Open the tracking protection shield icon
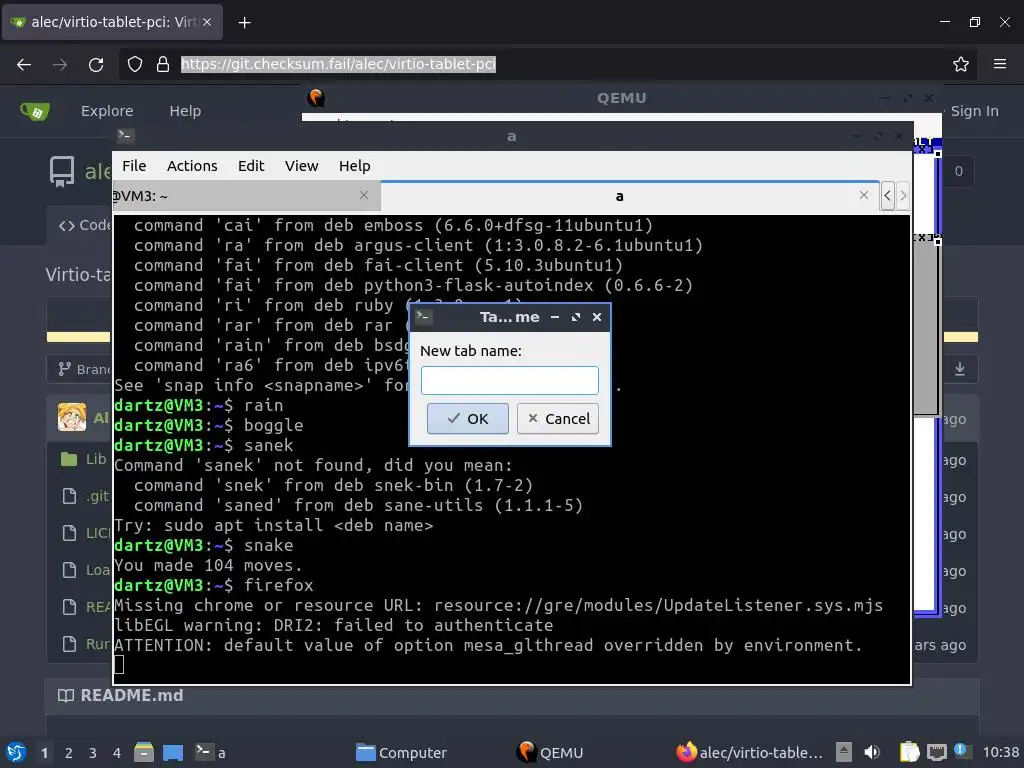This screenshot has width=1024, height=768. coord(135,64)
